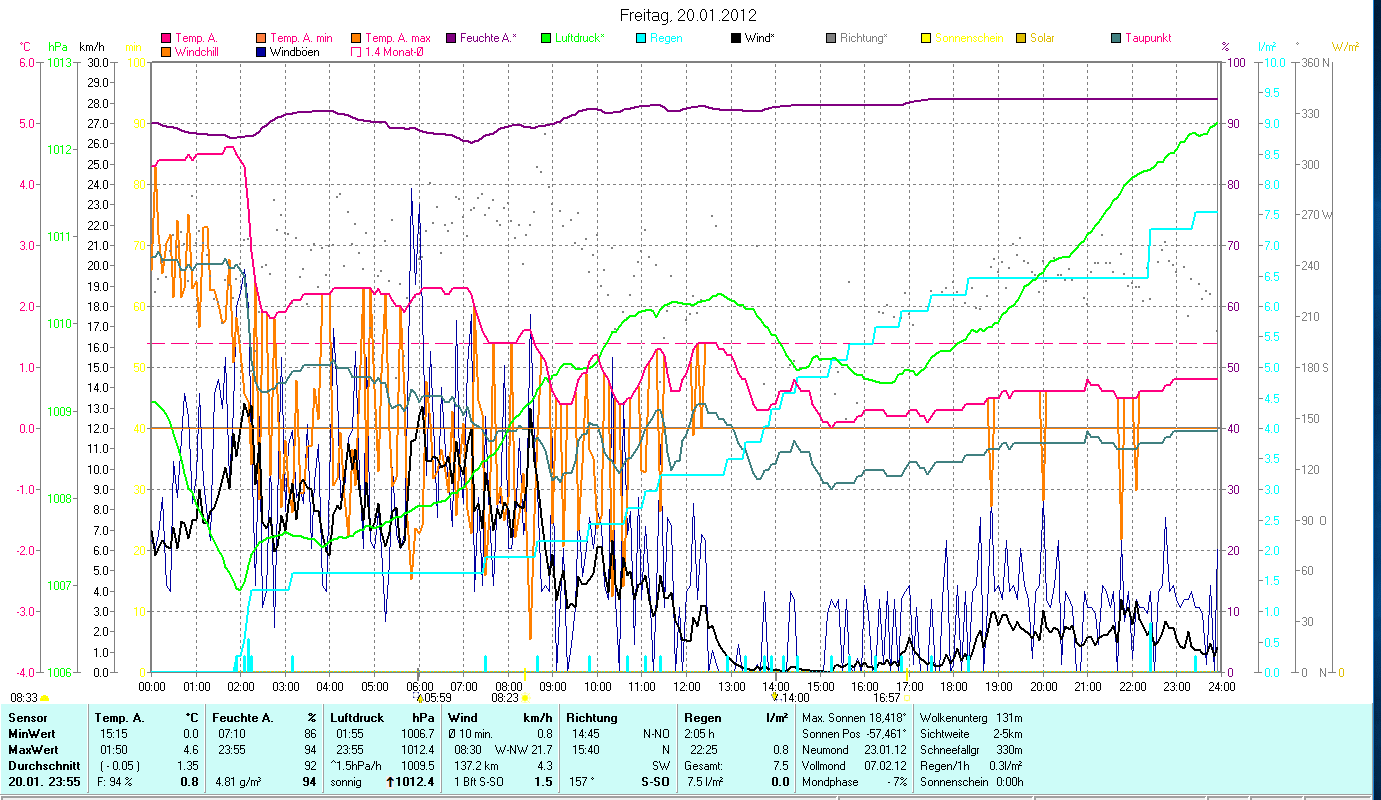This screenshot has width=1381, height=800.
Task: Click the Temp. A. max legend label
Action: pyautogui.click(x=397, y=38)
